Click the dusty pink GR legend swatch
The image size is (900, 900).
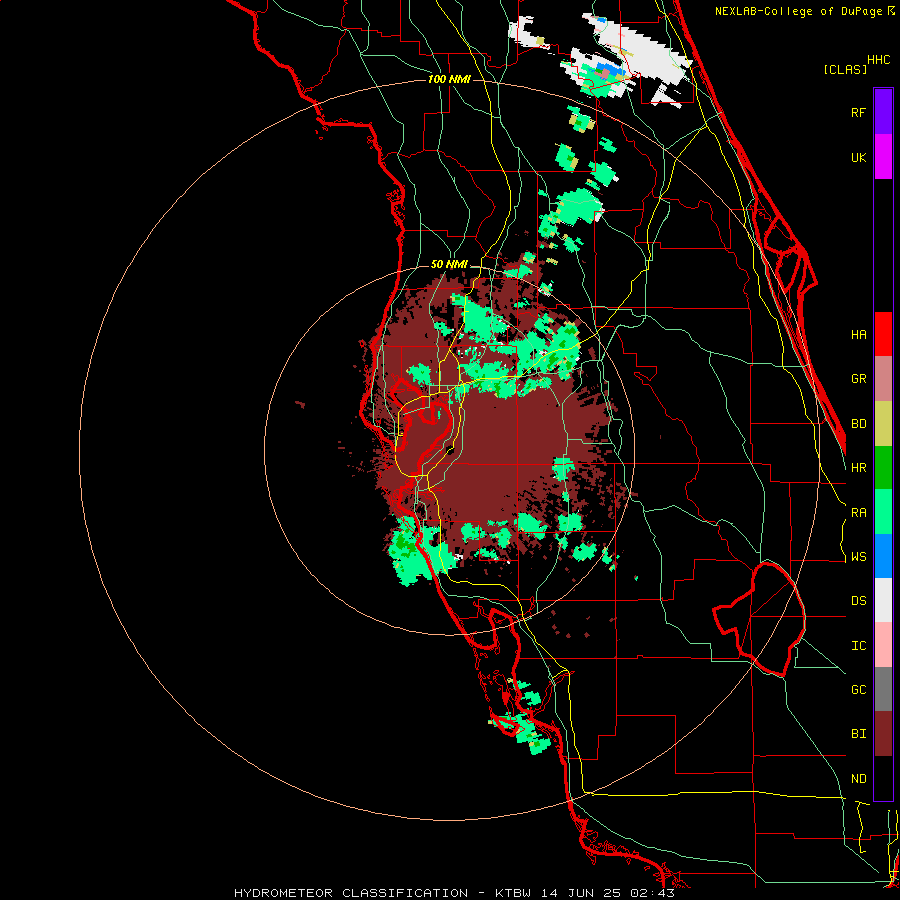click(x=883, y=379)
